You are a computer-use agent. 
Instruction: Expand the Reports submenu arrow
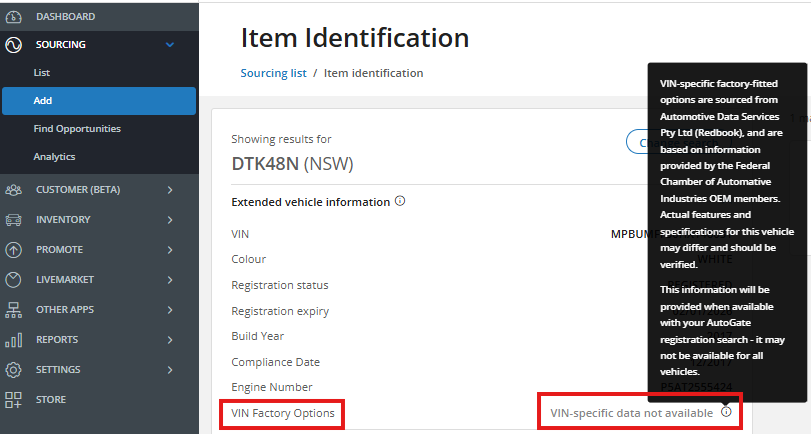coord(170,339)
